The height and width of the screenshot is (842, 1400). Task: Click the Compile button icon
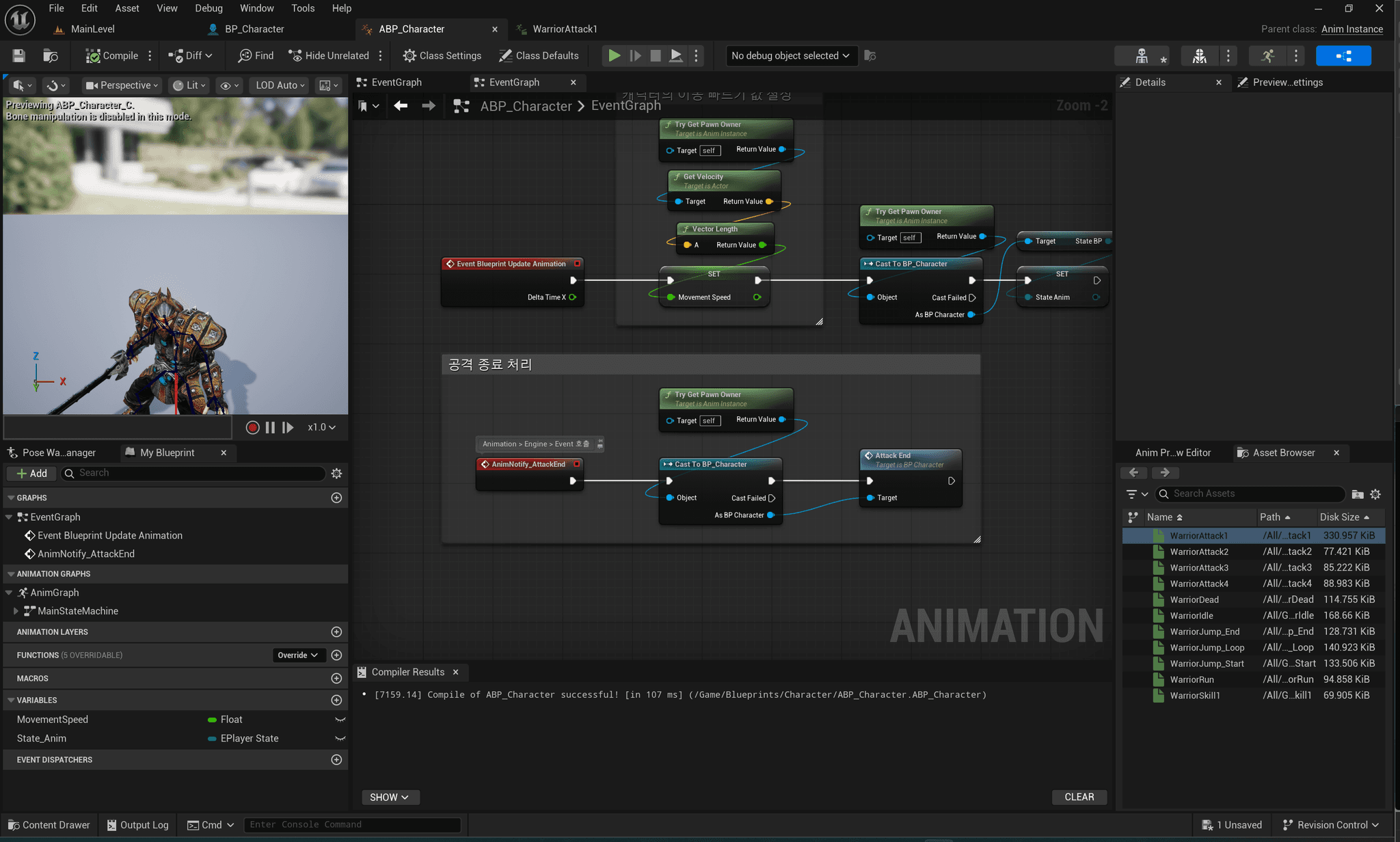93,56
